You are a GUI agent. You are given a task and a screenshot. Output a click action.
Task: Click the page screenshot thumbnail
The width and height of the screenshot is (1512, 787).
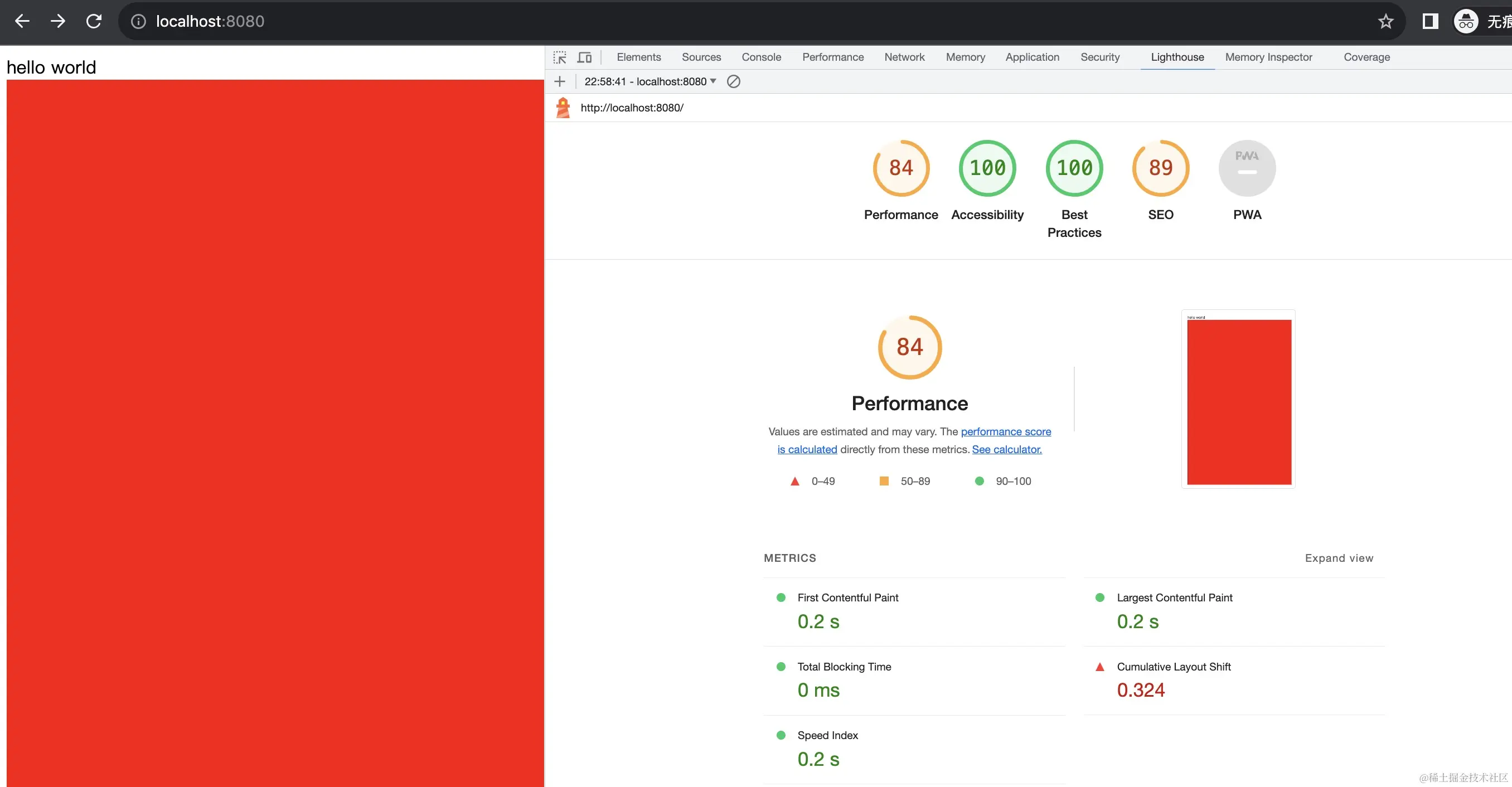pos(1238,399)
